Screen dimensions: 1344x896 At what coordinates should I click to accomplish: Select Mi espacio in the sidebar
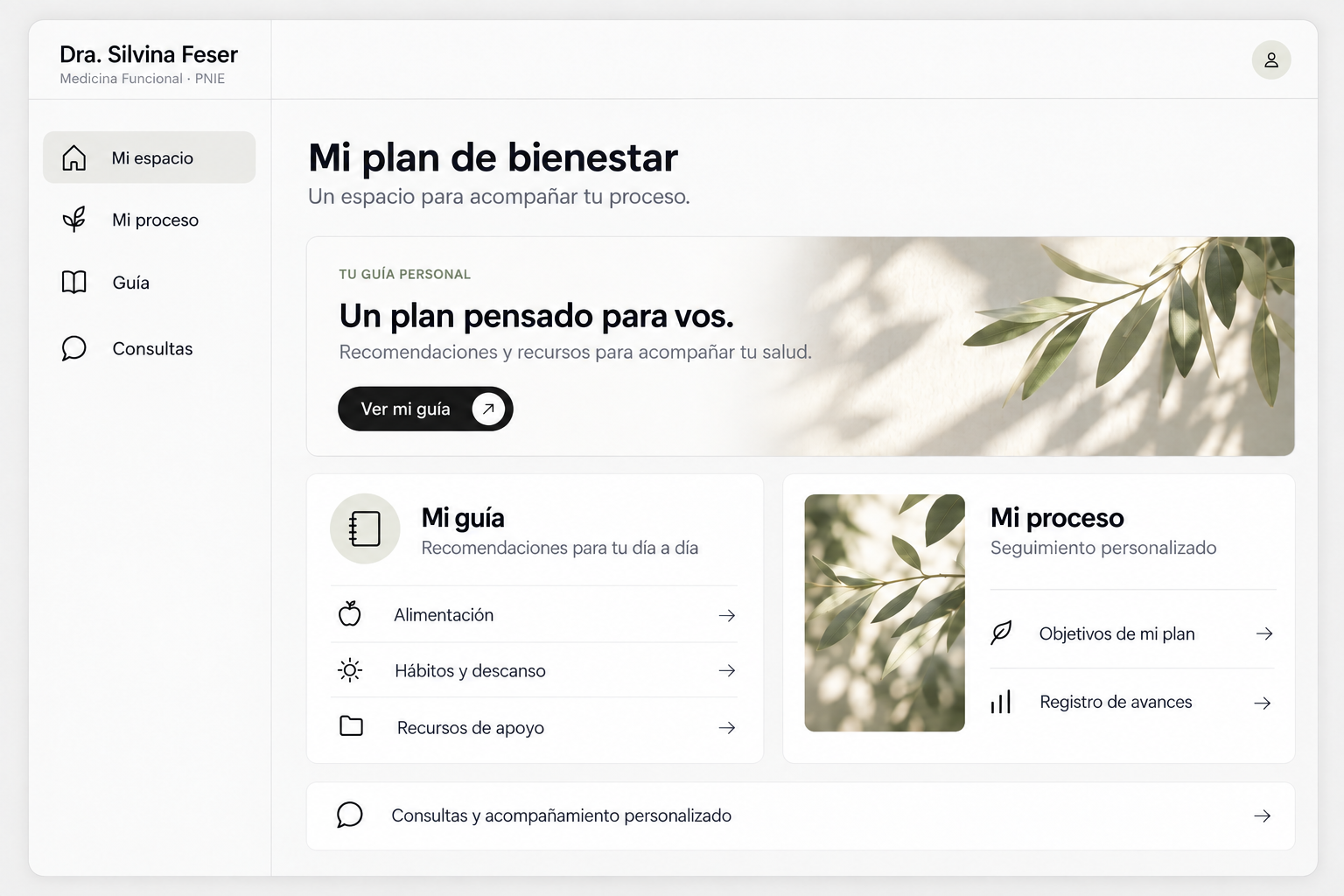pos(150,157)
